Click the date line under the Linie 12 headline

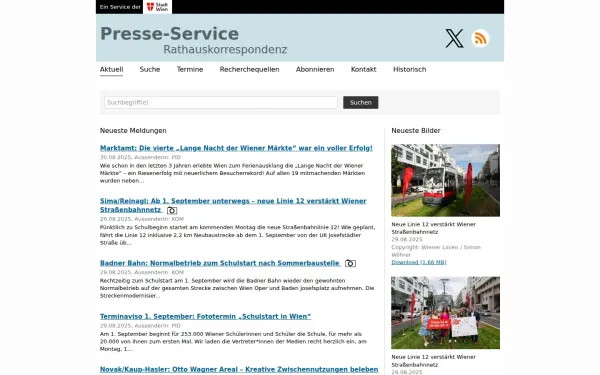pos(142,219)
